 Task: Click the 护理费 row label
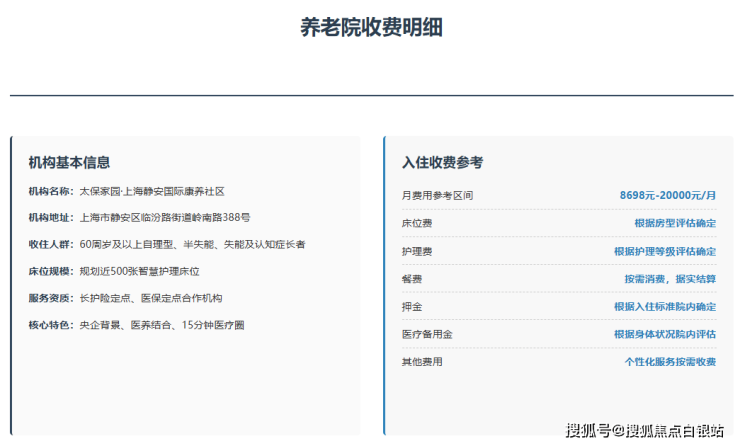[x=417, y=252]
